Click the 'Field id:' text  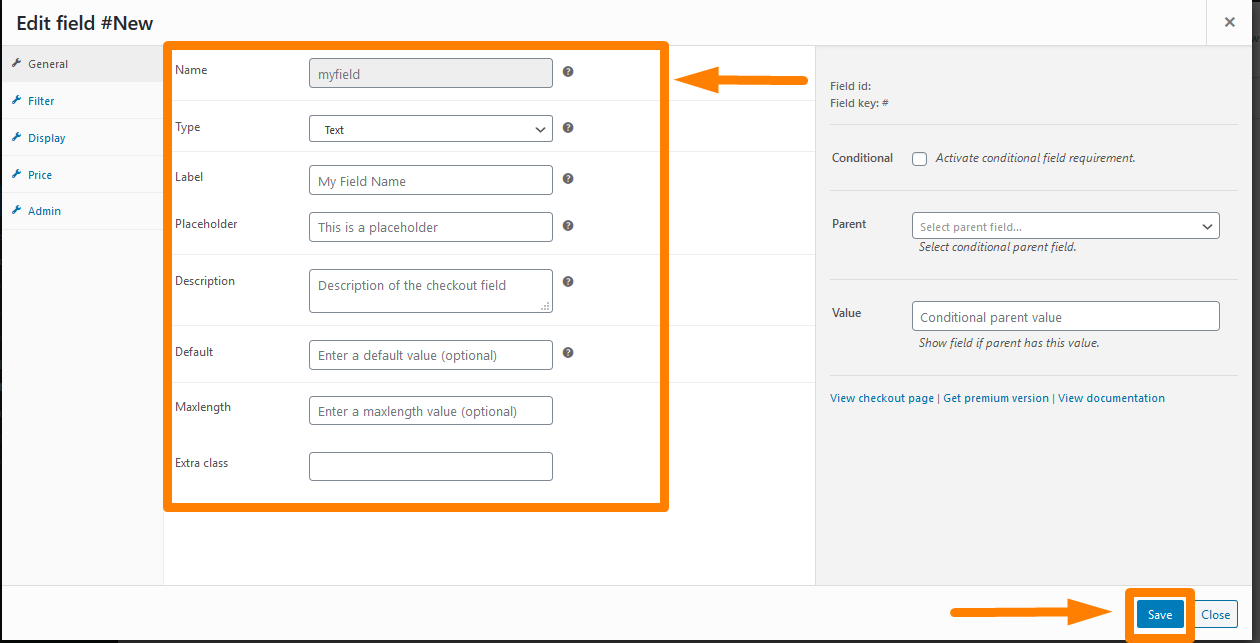click(x=851, y=86)
